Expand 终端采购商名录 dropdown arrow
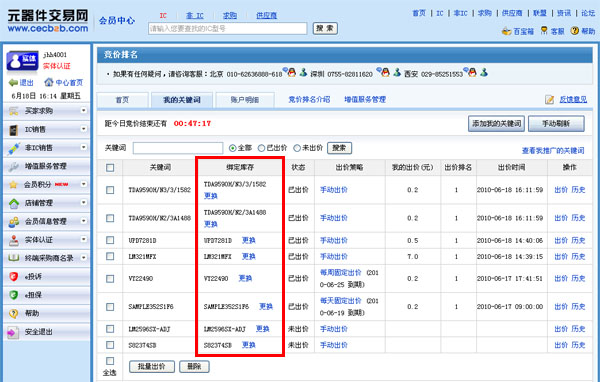Screen dimensions: 600x382 click(x=83, y=258)
